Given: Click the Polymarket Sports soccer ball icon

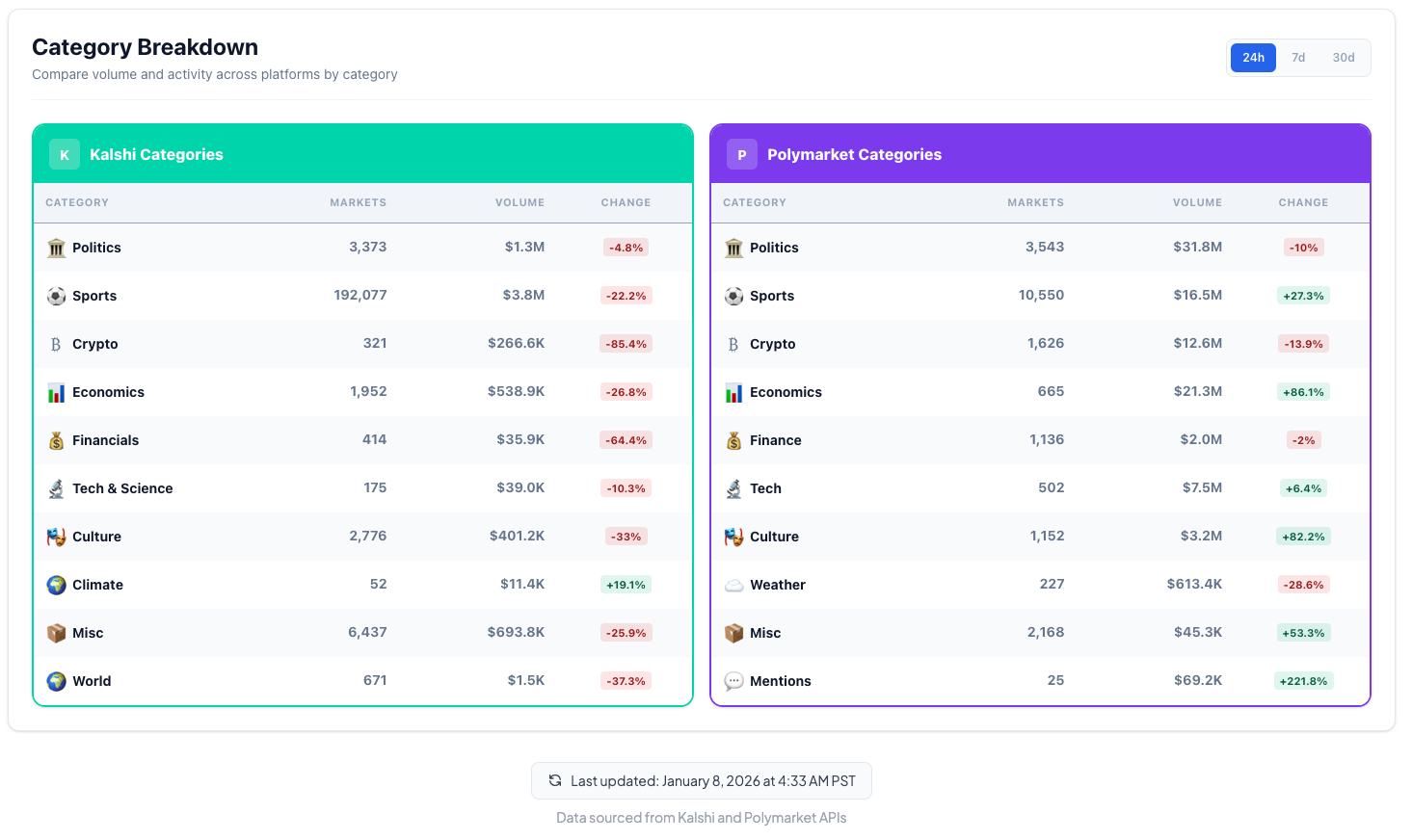Looking at the screenshot, I should tap(734, 296).
